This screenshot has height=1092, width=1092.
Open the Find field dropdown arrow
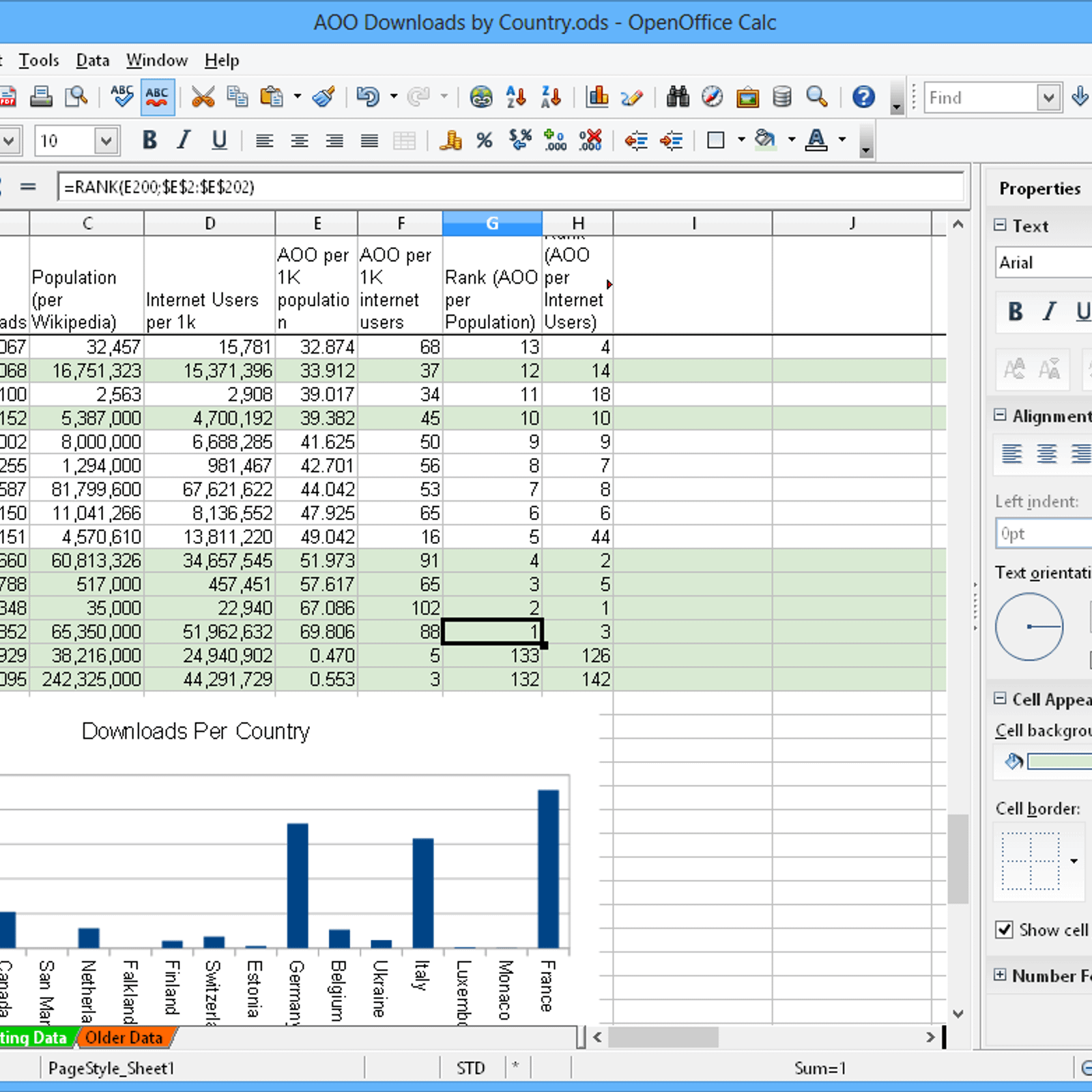click(x=1049, y=98)
